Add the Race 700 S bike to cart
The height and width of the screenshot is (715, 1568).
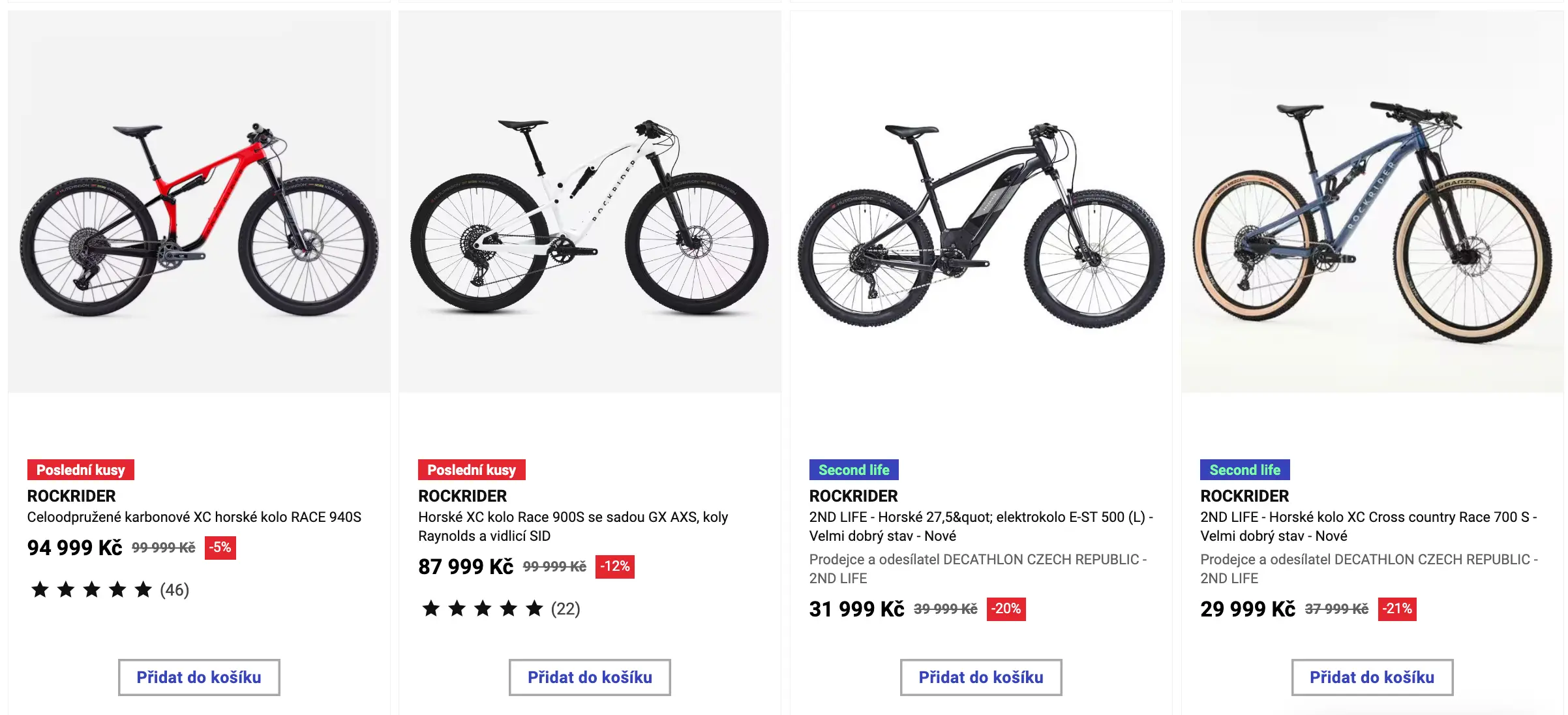[1372, 677]
